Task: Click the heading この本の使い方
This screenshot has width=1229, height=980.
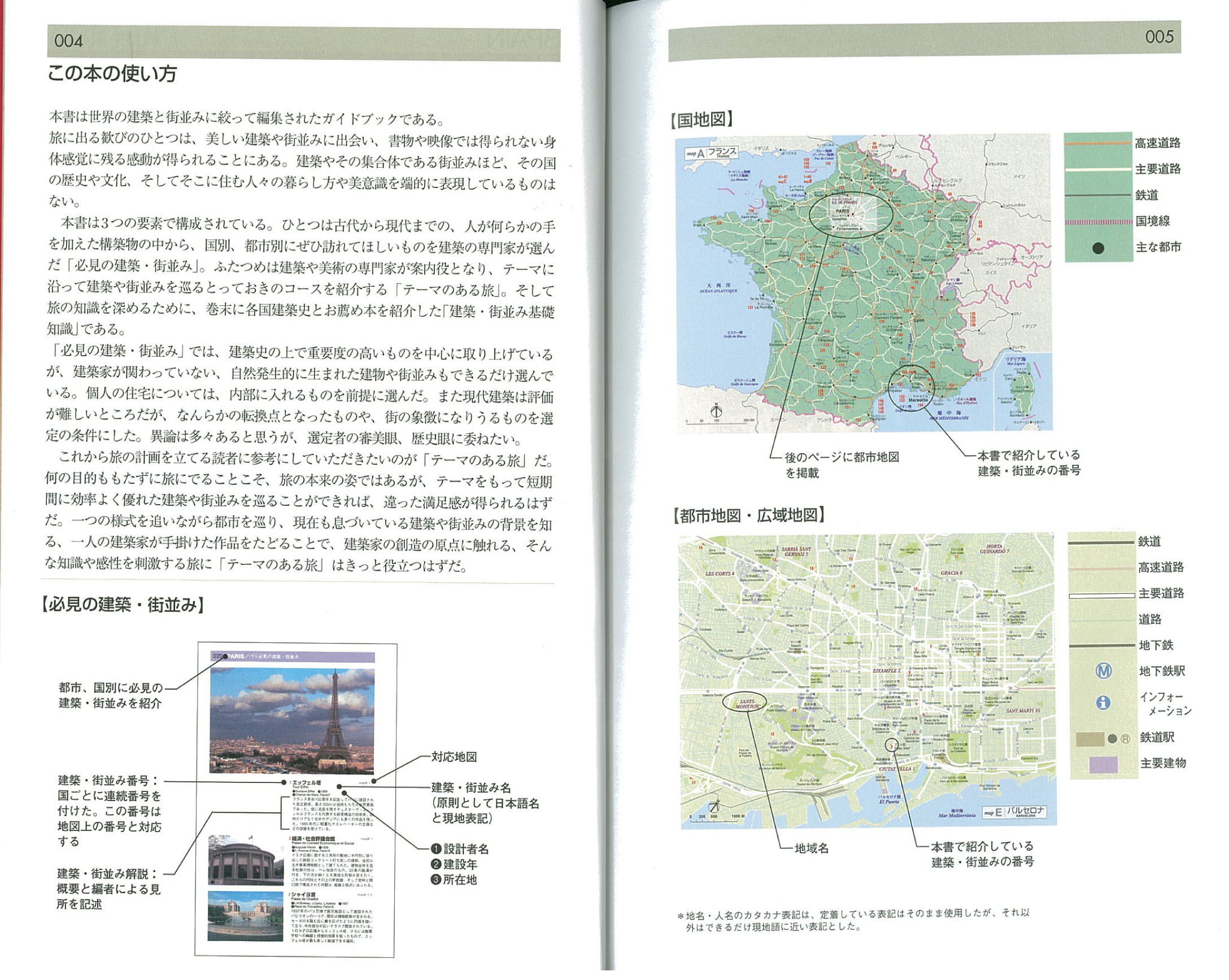Action: [x=112, y=73]
